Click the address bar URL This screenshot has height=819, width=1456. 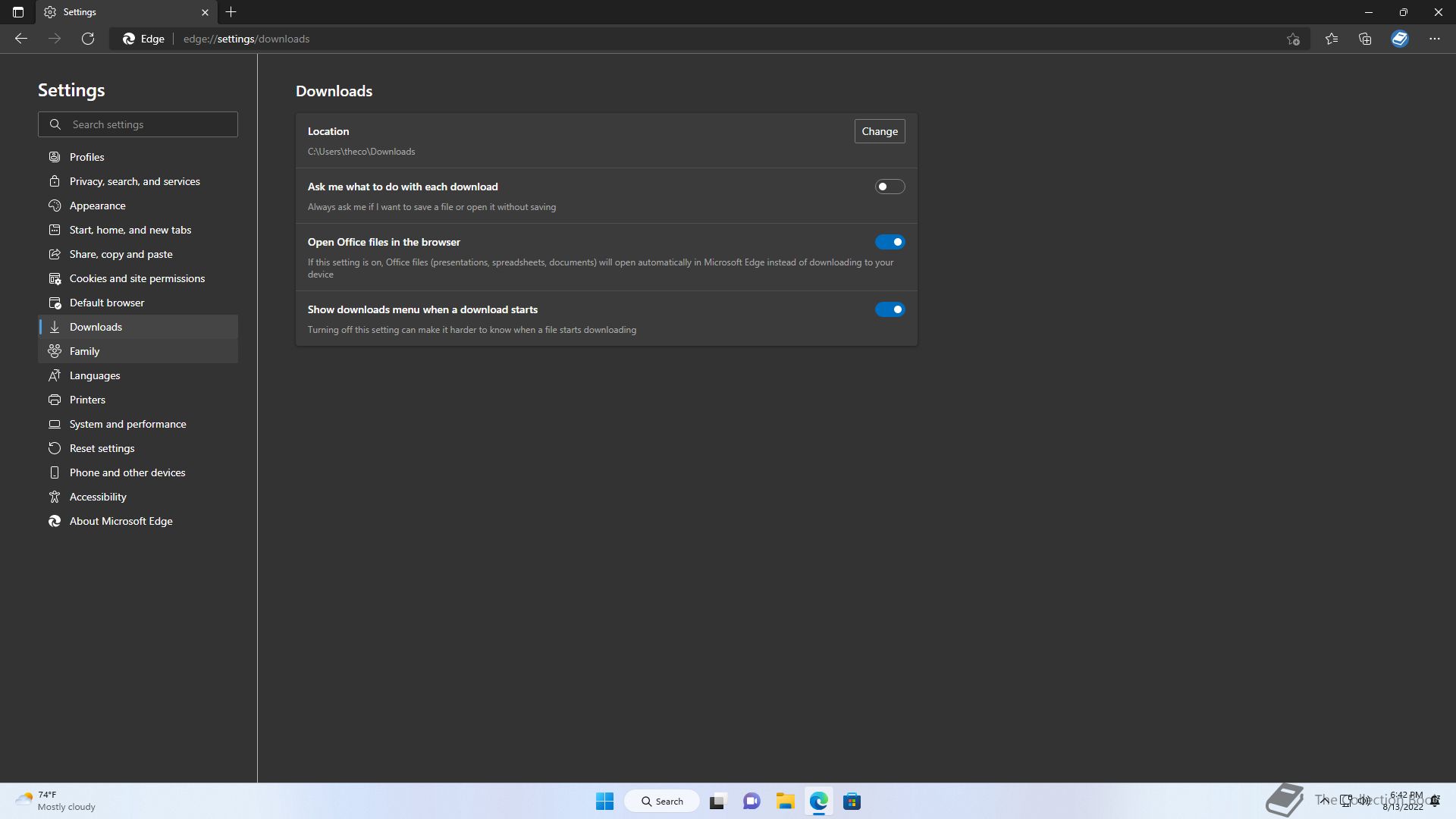pyautogui.click(x=246, y=39)
